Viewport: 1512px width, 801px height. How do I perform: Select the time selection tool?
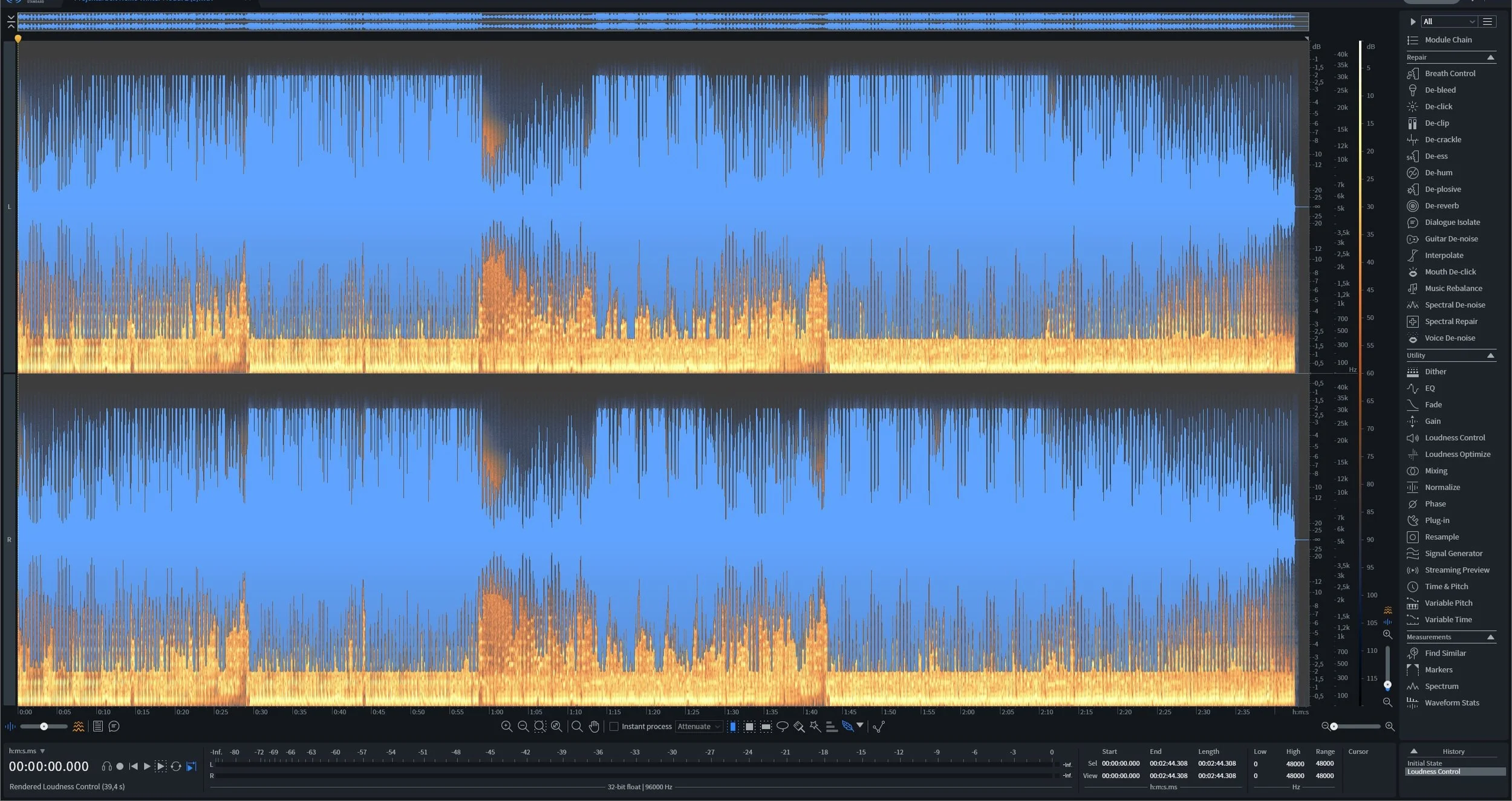(x=733, y=727)
